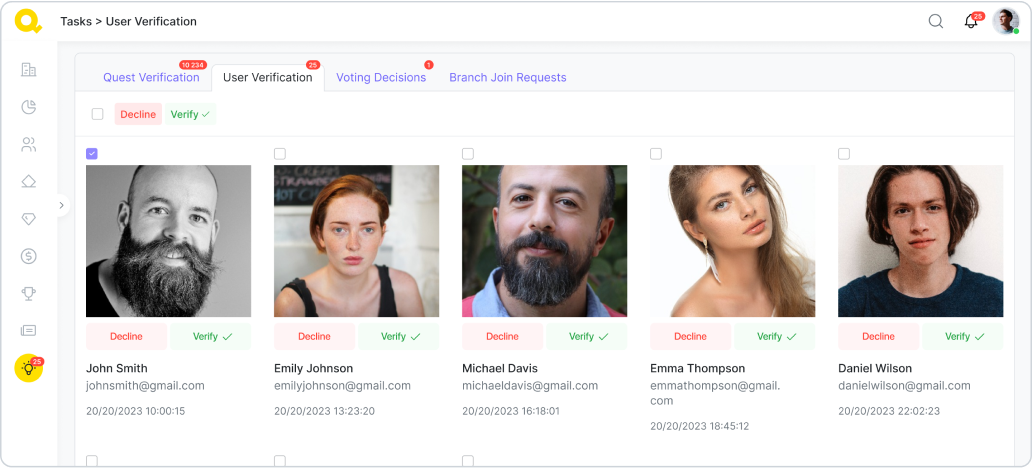The image size is (1032, 468).
Task: Click the search magnifier icon
Action: tap(936, 21)
